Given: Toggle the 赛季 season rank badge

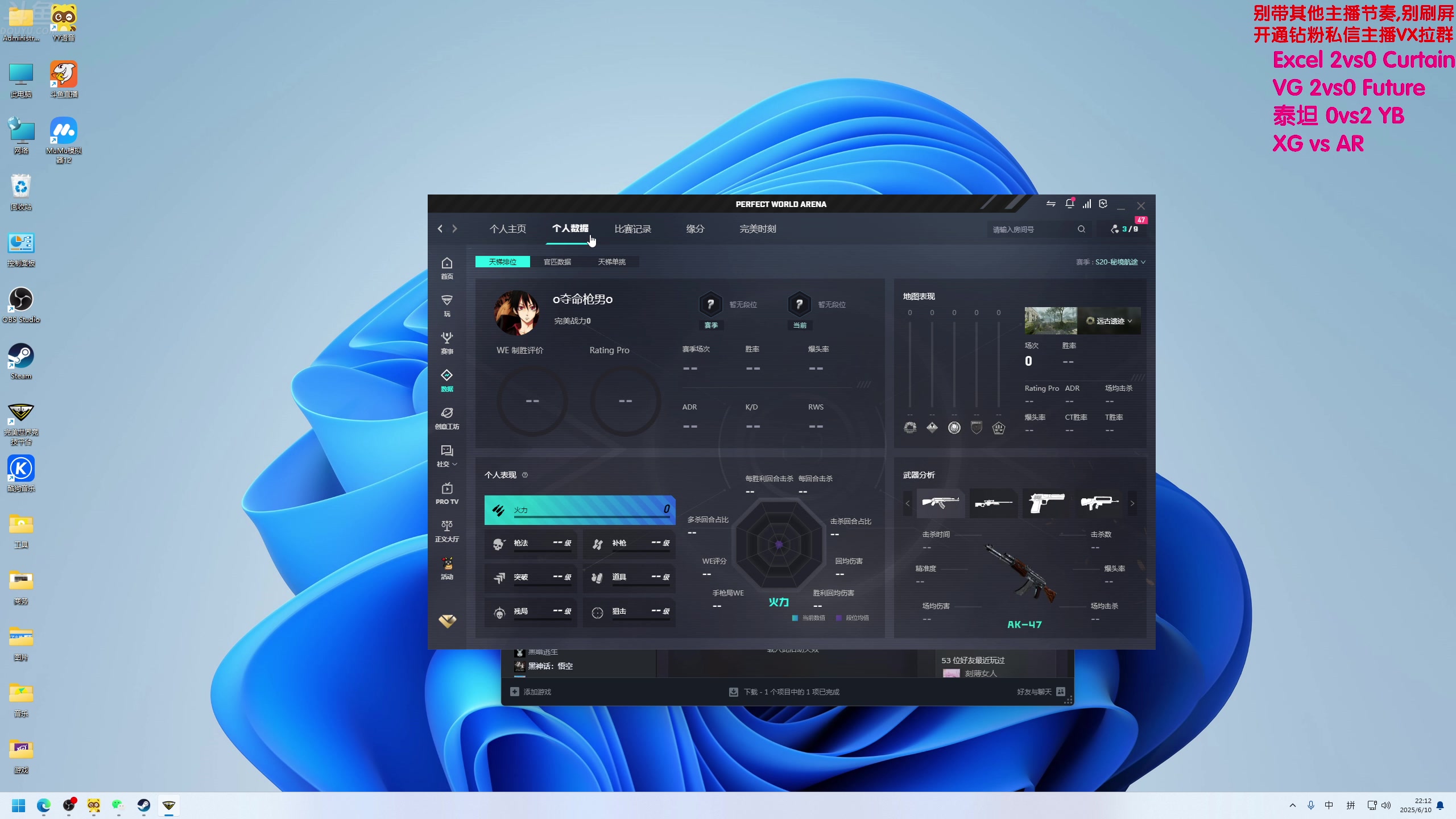Looking at the screenshot, I should tap(711, 311).
